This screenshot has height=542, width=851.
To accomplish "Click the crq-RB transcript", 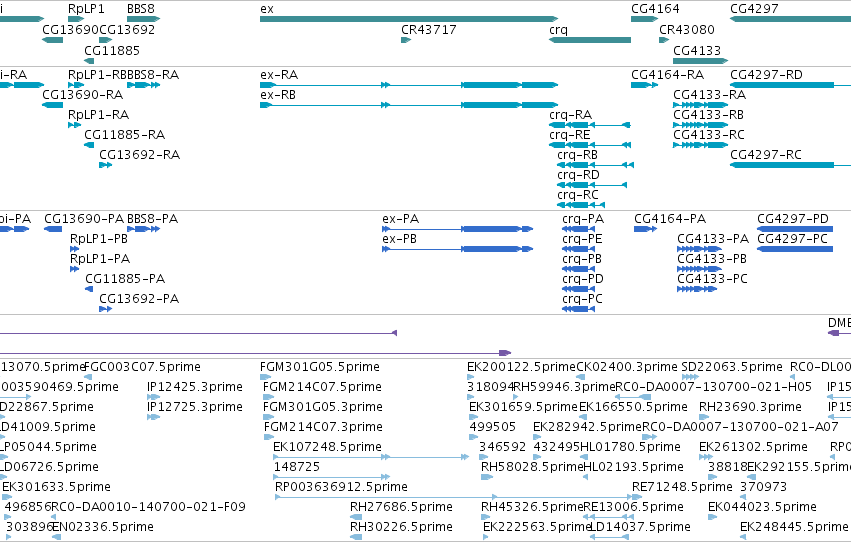I will coord(595,165).
